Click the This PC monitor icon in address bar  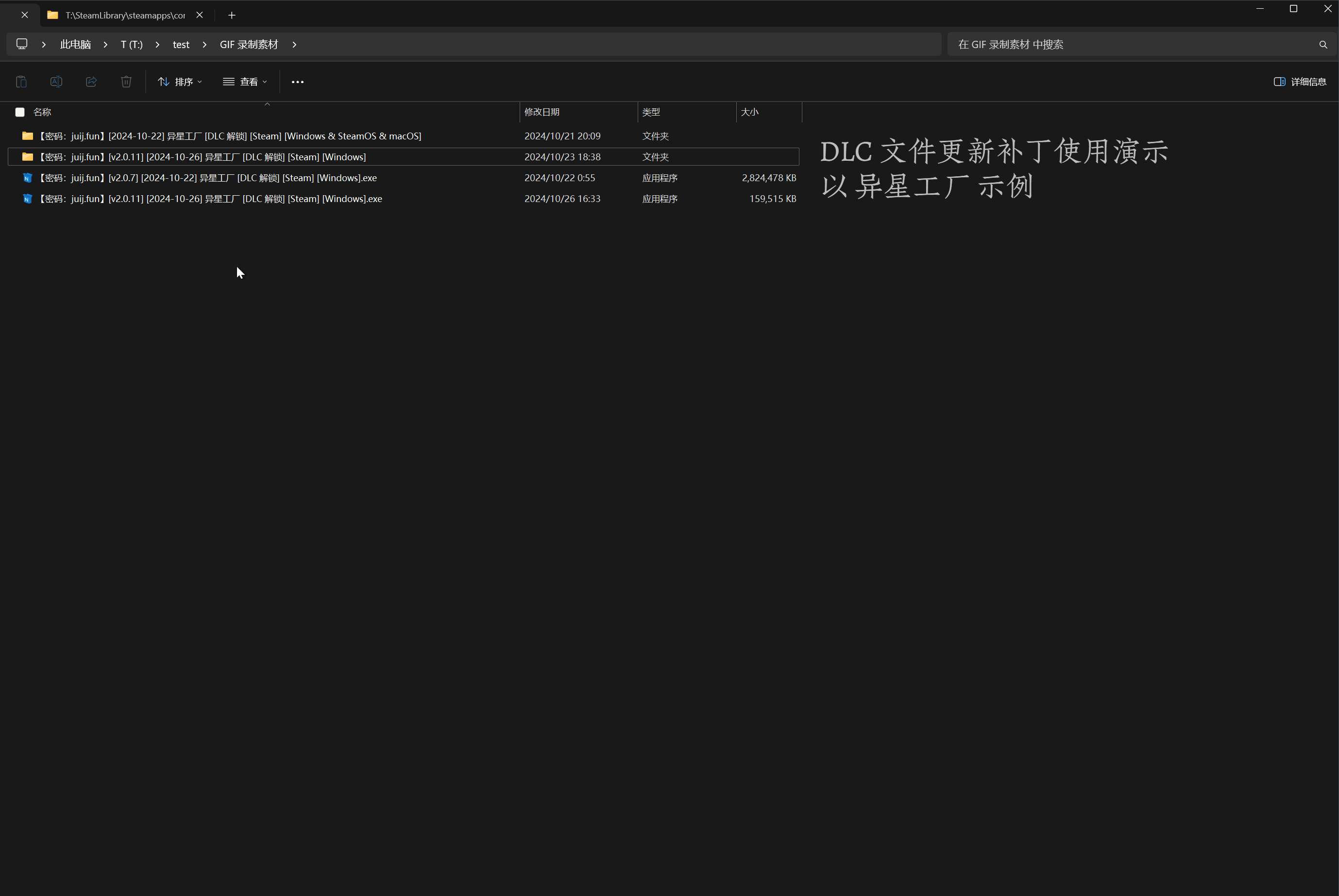point(22,44)
